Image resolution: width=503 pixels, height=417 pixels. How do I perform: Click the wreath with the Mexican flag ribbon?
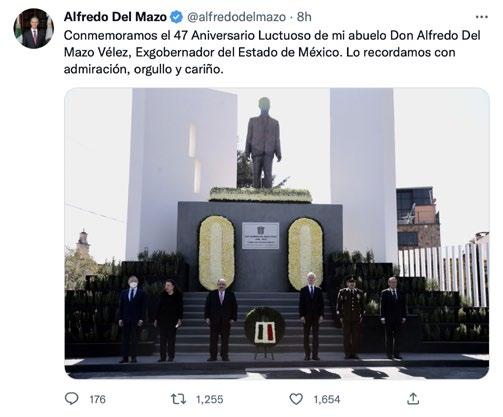point(265,327)
